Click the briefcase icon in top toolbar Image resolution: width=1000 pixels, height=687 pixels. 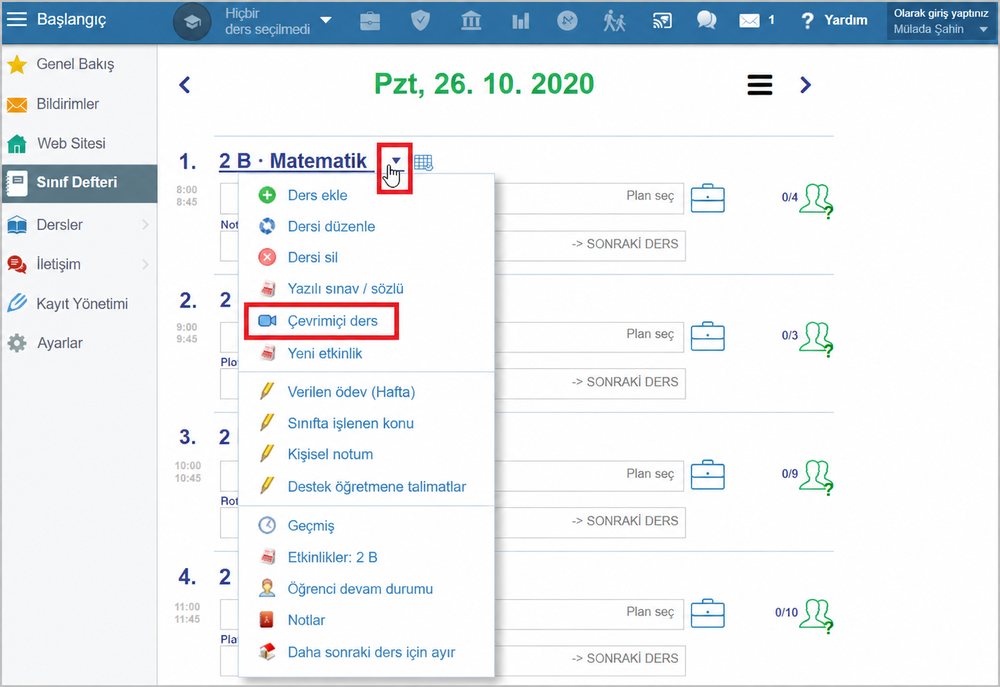pos(370,21)
